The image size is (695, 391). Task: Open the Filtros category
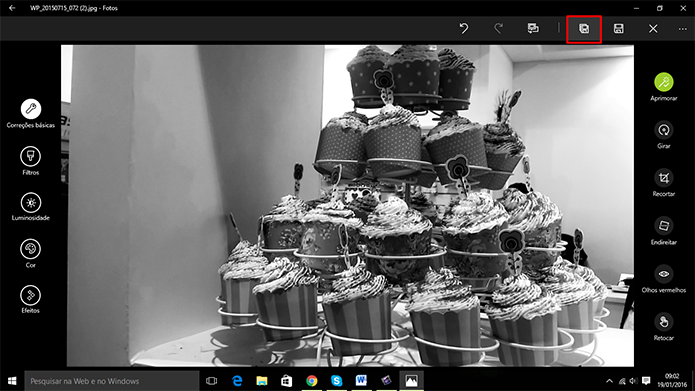tap(31, 161)
